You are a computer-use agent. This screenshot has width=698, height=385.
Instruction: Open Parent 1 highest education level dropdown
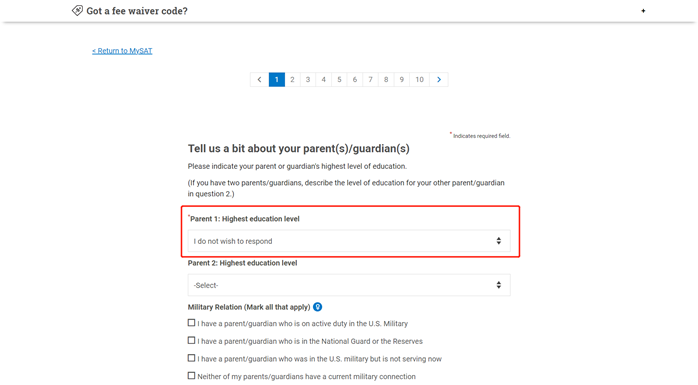coord(349,241)
